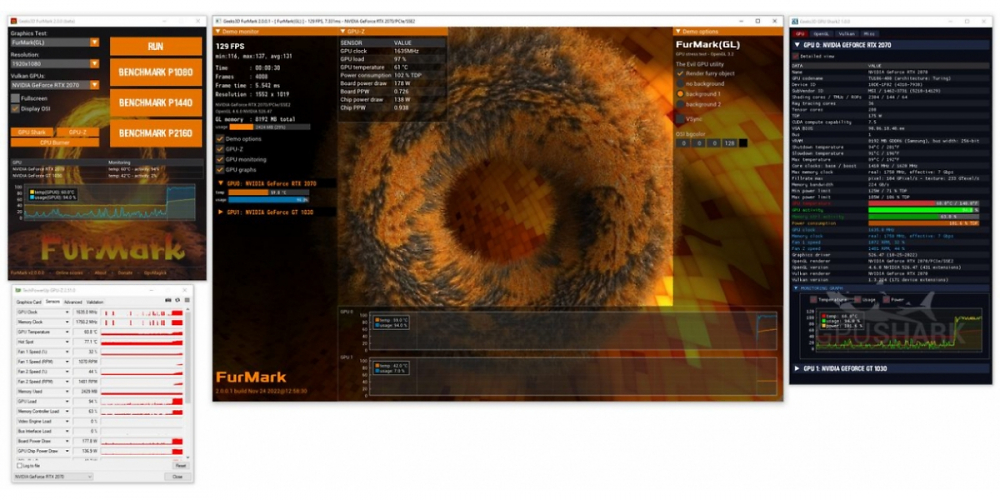Open Hot Spot sensor dropdown arrow
This screenshot has width=1000, height=500.
(67, 342)
